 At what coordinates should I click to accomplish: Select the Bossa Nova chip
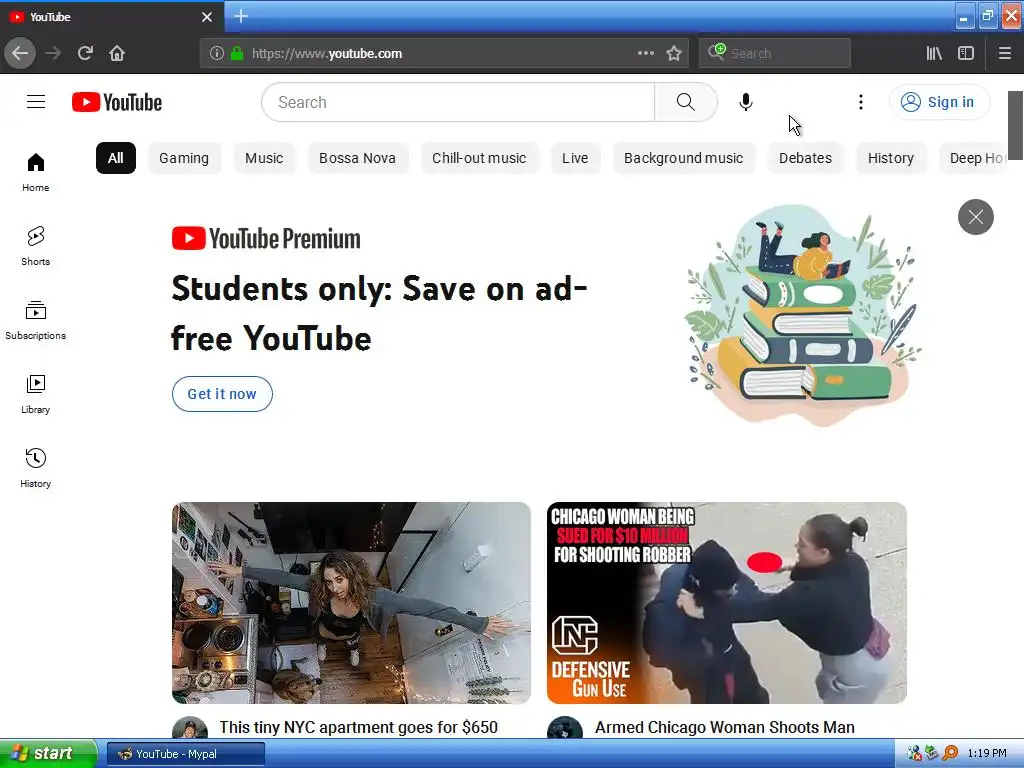[357, 158]
